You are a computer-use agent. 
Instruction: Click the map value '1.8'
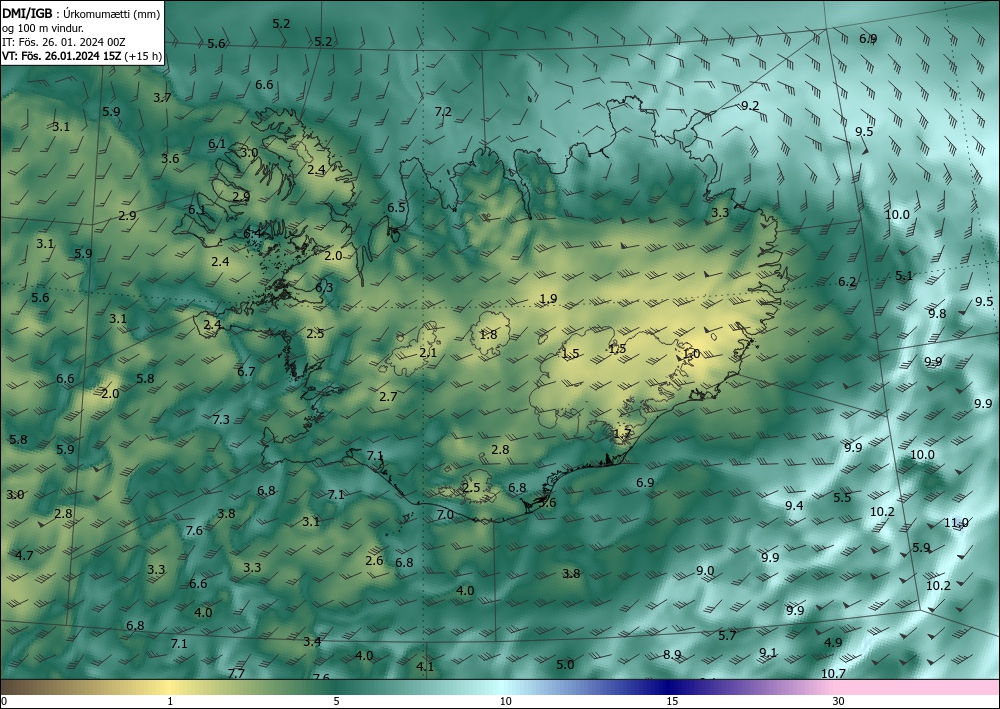(488, 334)
